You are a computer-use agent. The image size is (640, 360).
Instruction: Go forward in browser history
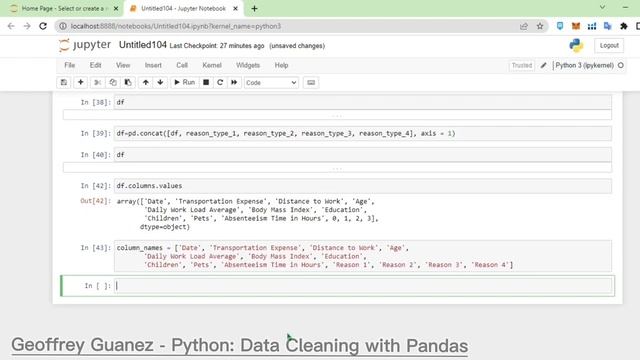27,26
